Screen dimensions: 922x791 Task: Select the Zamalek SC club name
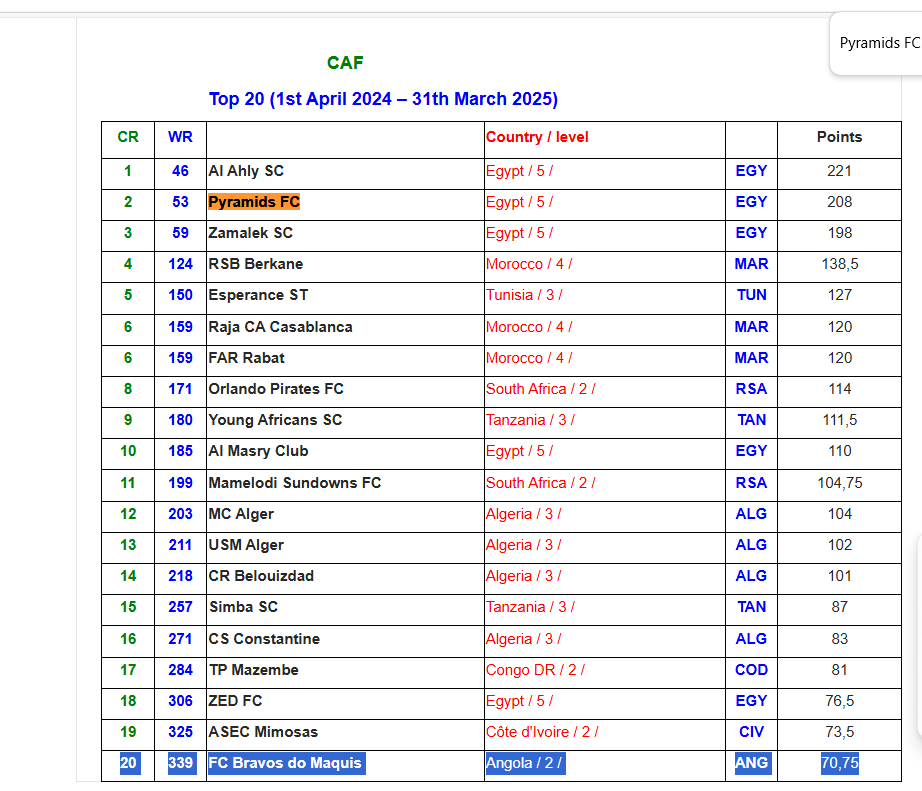[x=250, y=233]
